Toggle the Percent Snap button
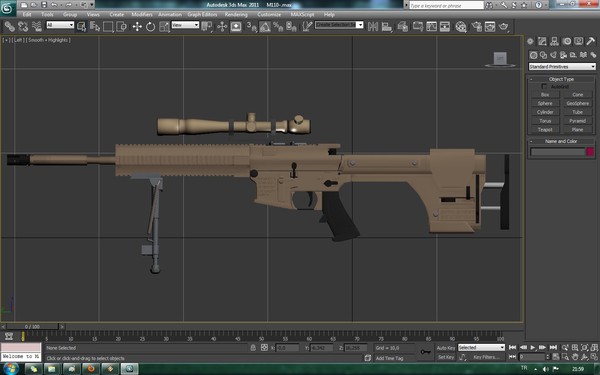 [x=278, y=26]
